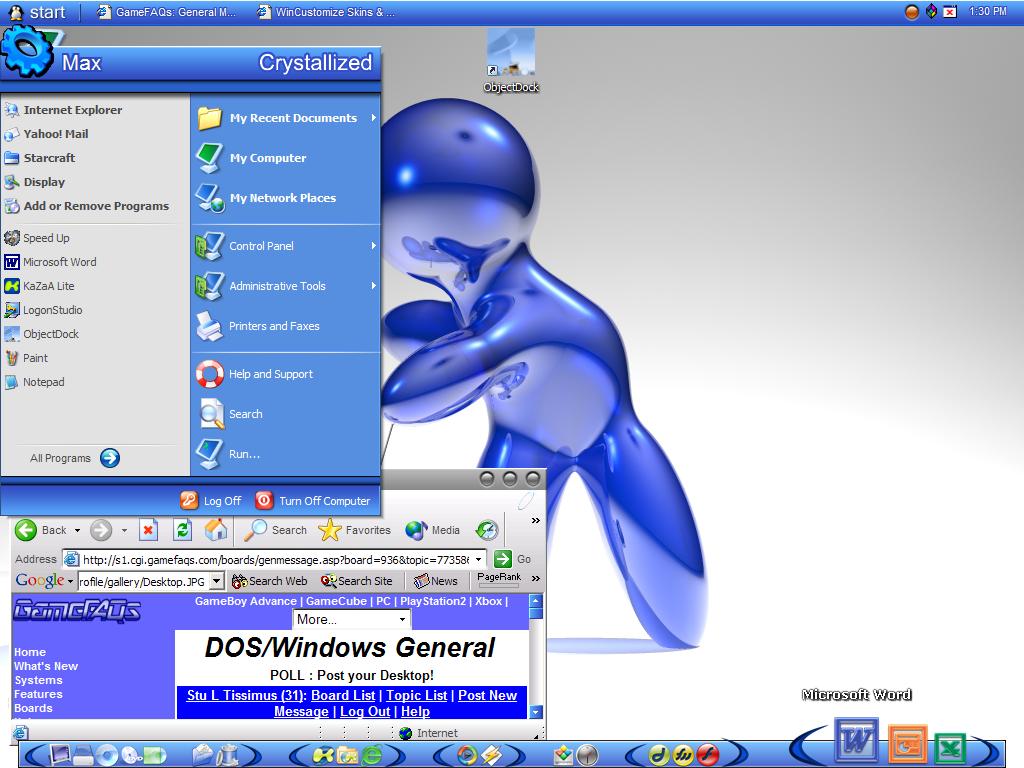Click News on Google toolbar
The image size is (1024, 768).
click(436, 581)
